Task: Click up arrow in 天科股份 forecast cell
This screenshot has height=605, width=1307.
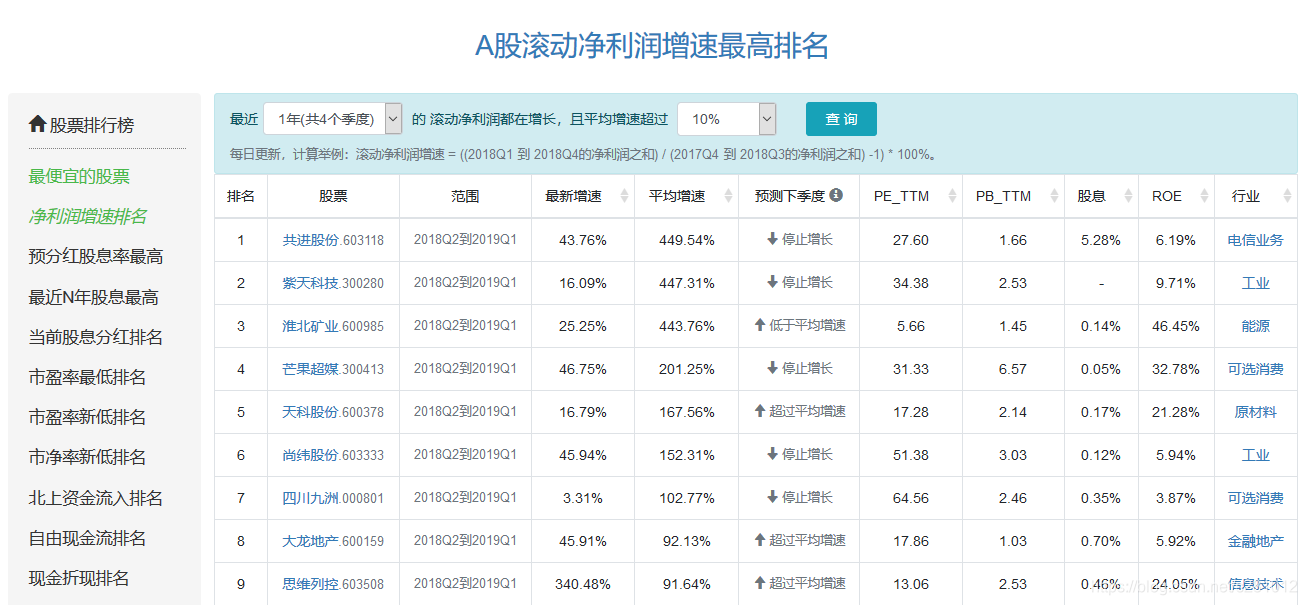Action: point(759,411)
